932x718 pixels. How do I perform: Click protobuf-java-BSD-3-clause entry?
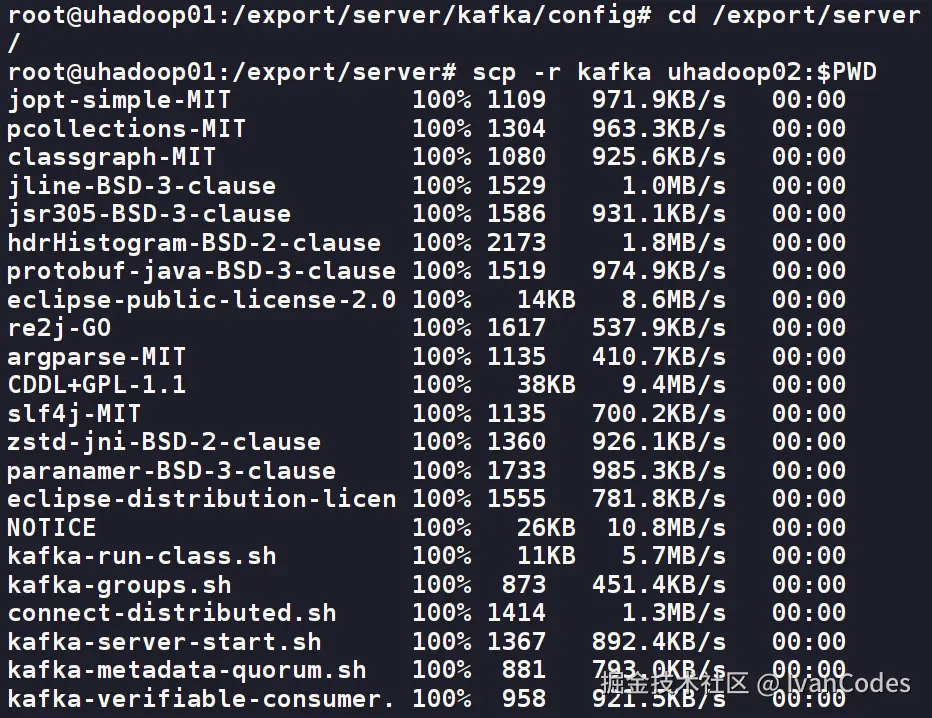pyautogui.click(x=201, y=271)
